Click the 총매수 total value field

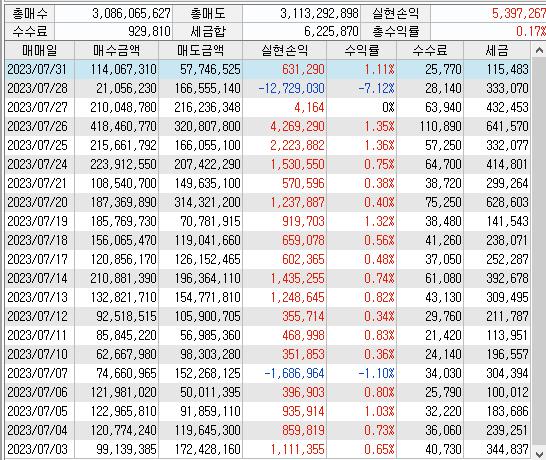pos(114,14)
